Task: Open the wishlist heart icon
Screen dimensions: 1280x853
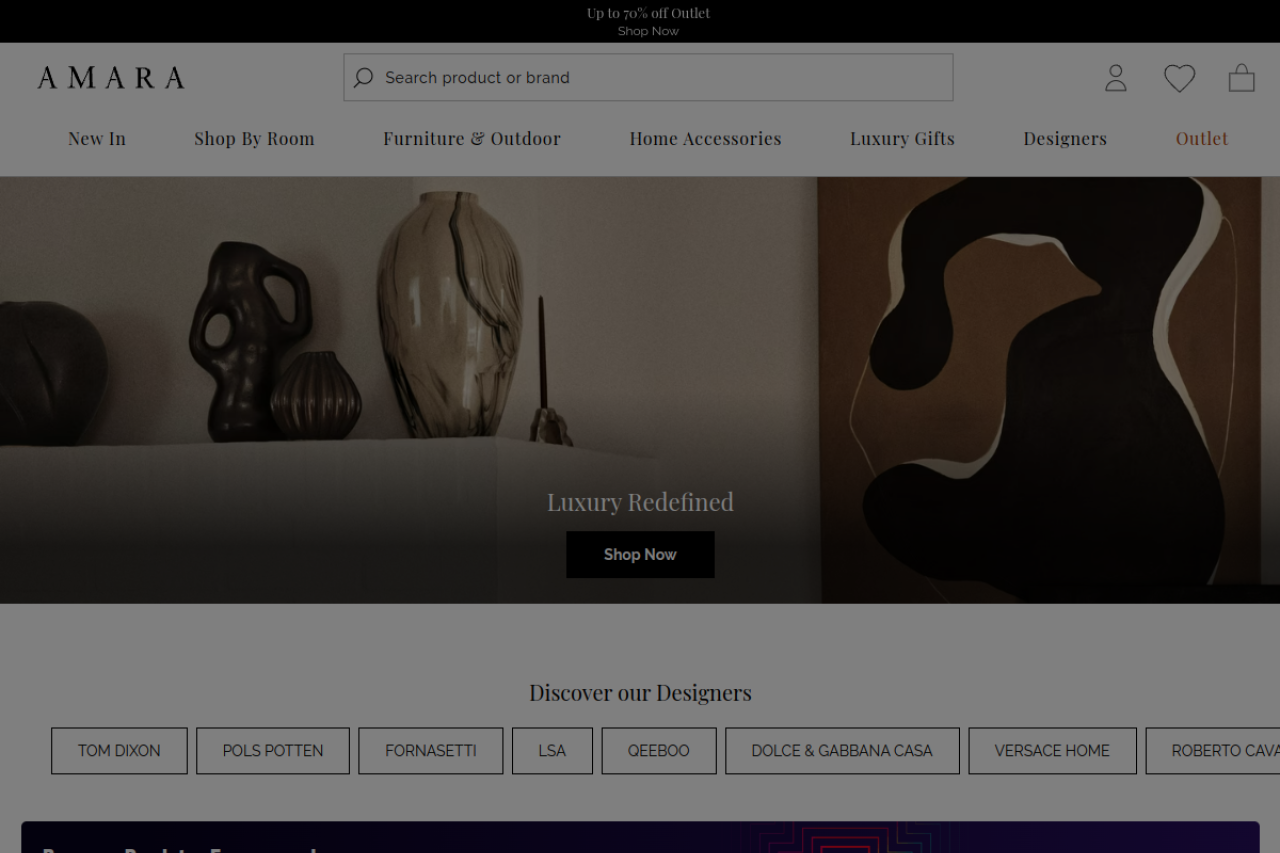Action: click(x=1179, y=78)
